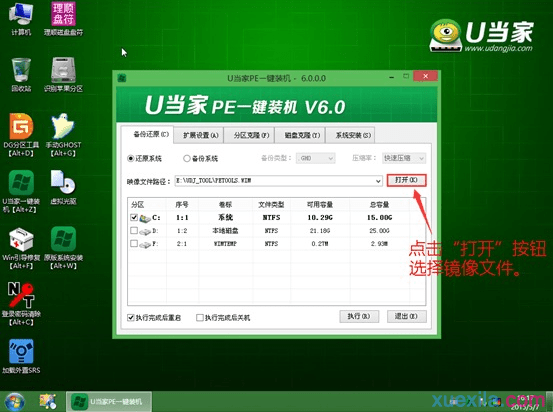This screenshot has width=553, height=412.
Task: Click the C: drive icon in partition list
Action: tap(145, 218)
